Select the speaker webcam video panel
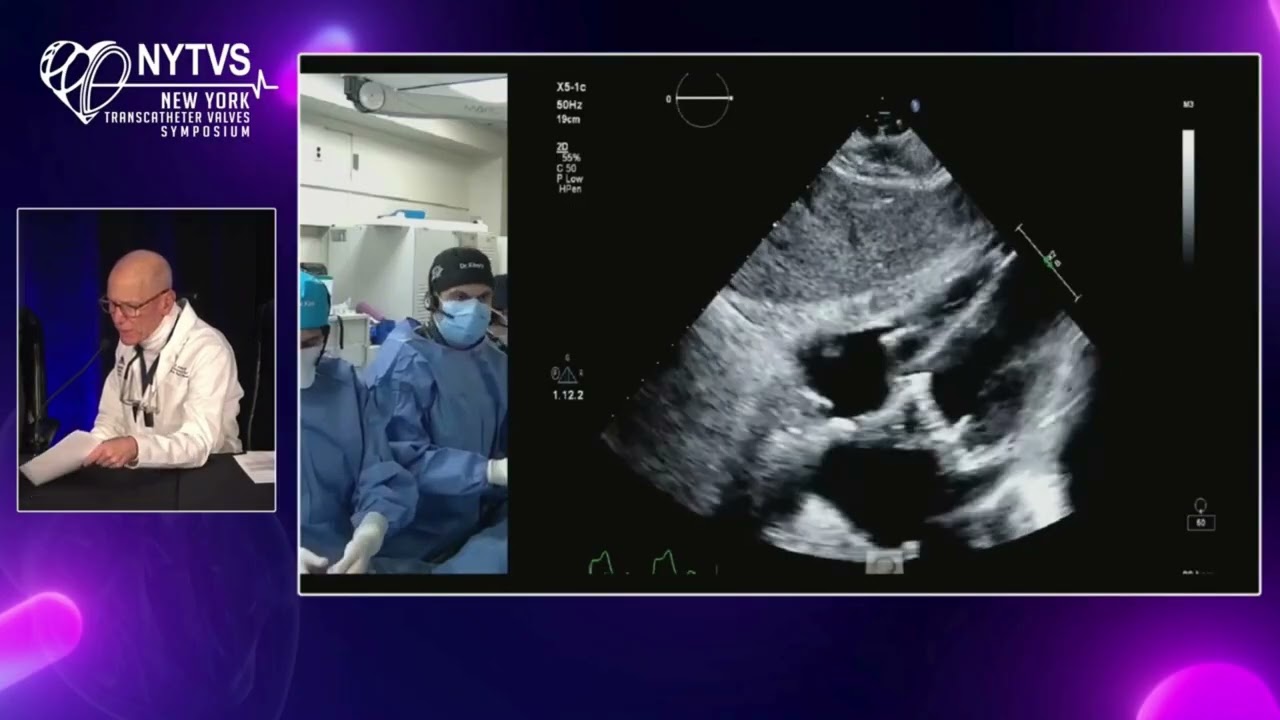The width and height of the screenshot is (1280, 720). click(x=146, y=360)
